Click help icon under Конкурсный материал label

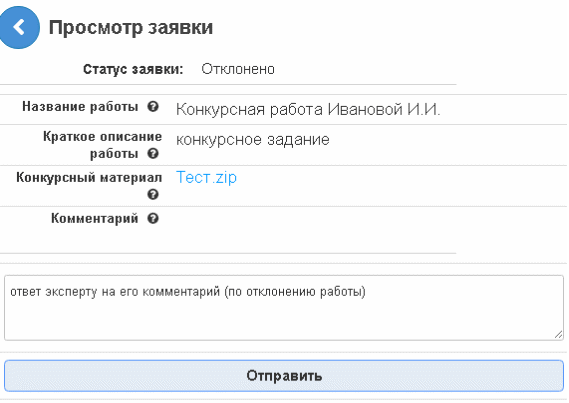click(153, 194)
